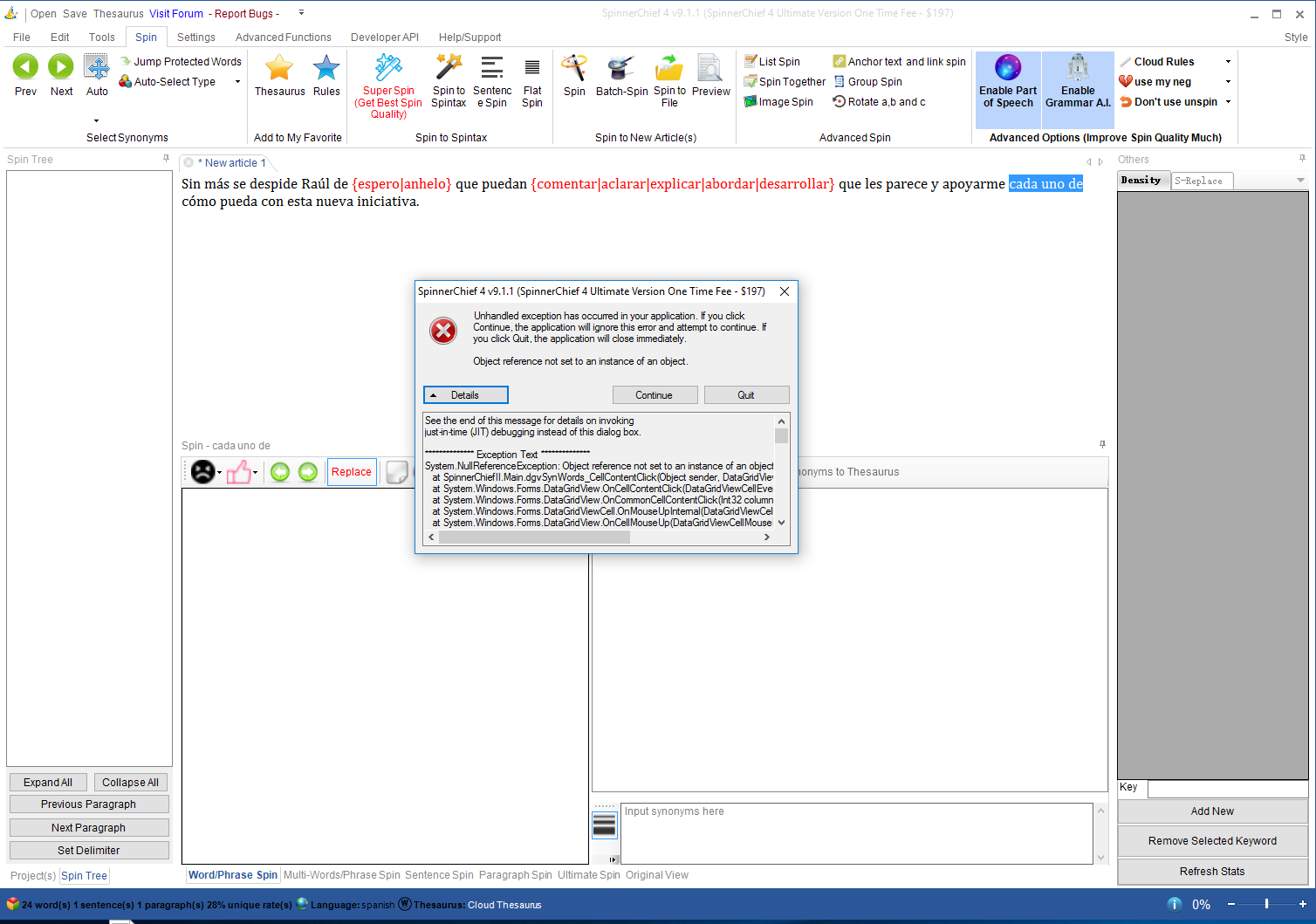Expand the Don't use unspin dropdown
Screen dimensions: 1316x924
pos(1228,102)
